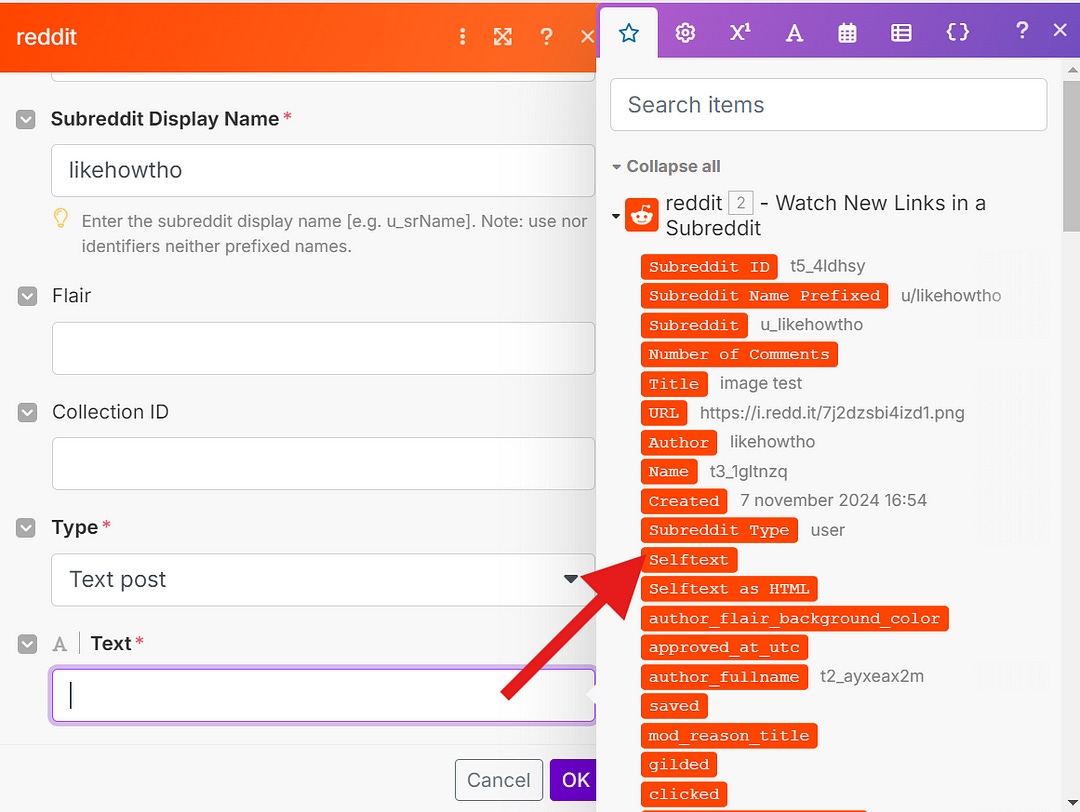This screenshot has height=812, width=1080.
Task: Click the sample value 't2_ayxeax2m'
Action: (871, 677)
